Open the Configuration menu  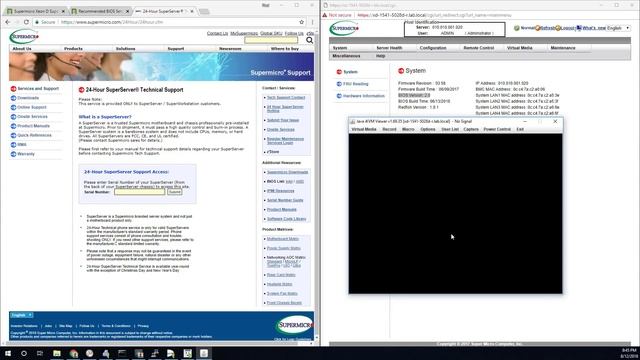433,48
